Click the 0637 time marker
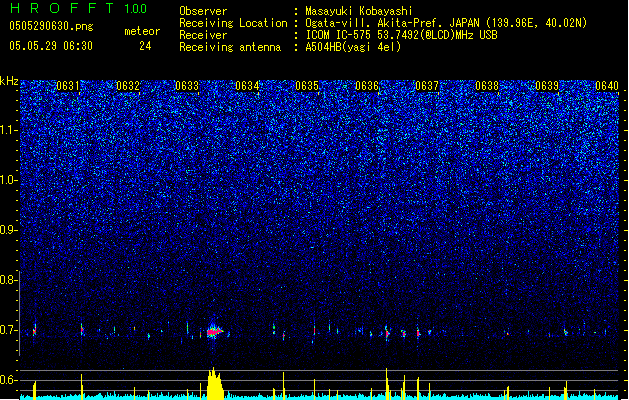Screen dimensions: 629x400 pyautogui.click(x=427, y=86)
